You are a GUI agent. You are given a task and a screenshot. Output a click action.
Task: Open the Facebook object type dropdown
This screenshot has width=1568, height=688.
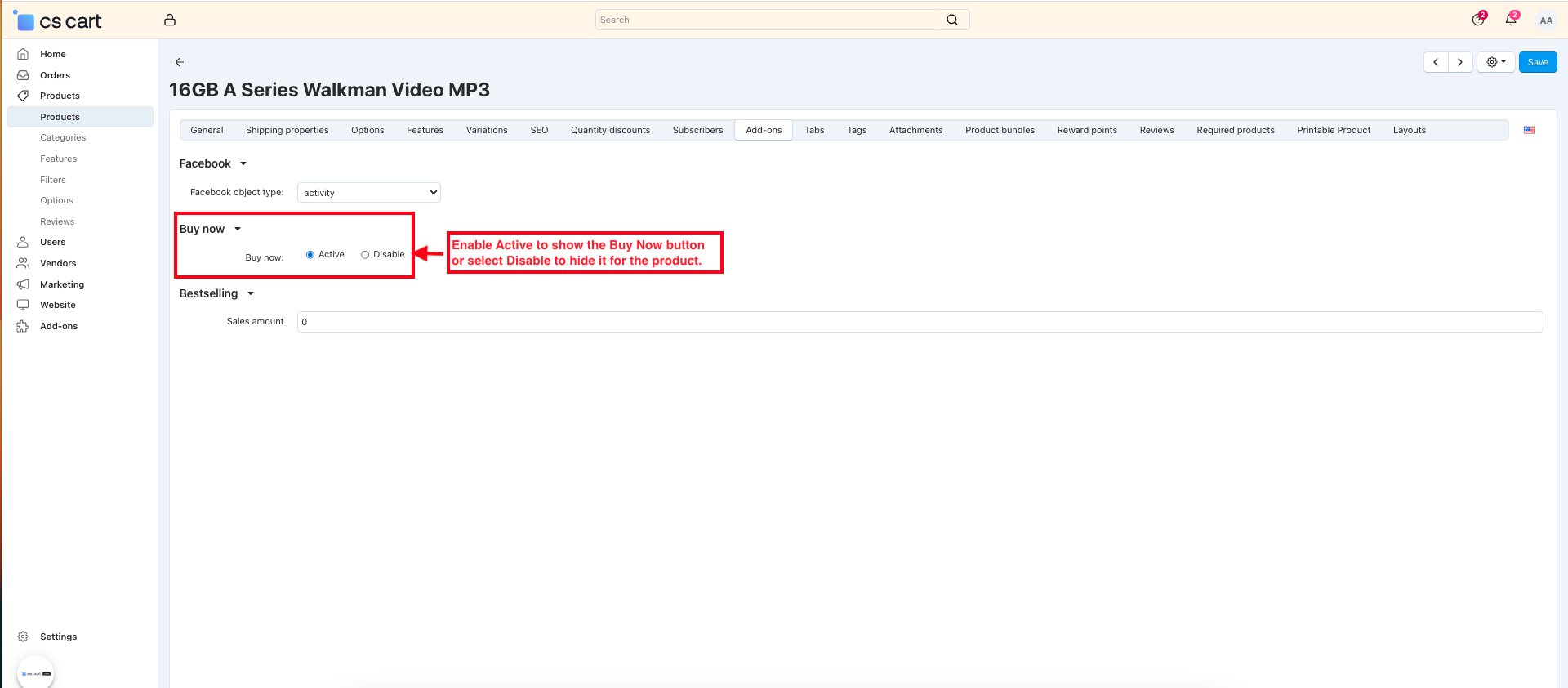coord(369,193)
